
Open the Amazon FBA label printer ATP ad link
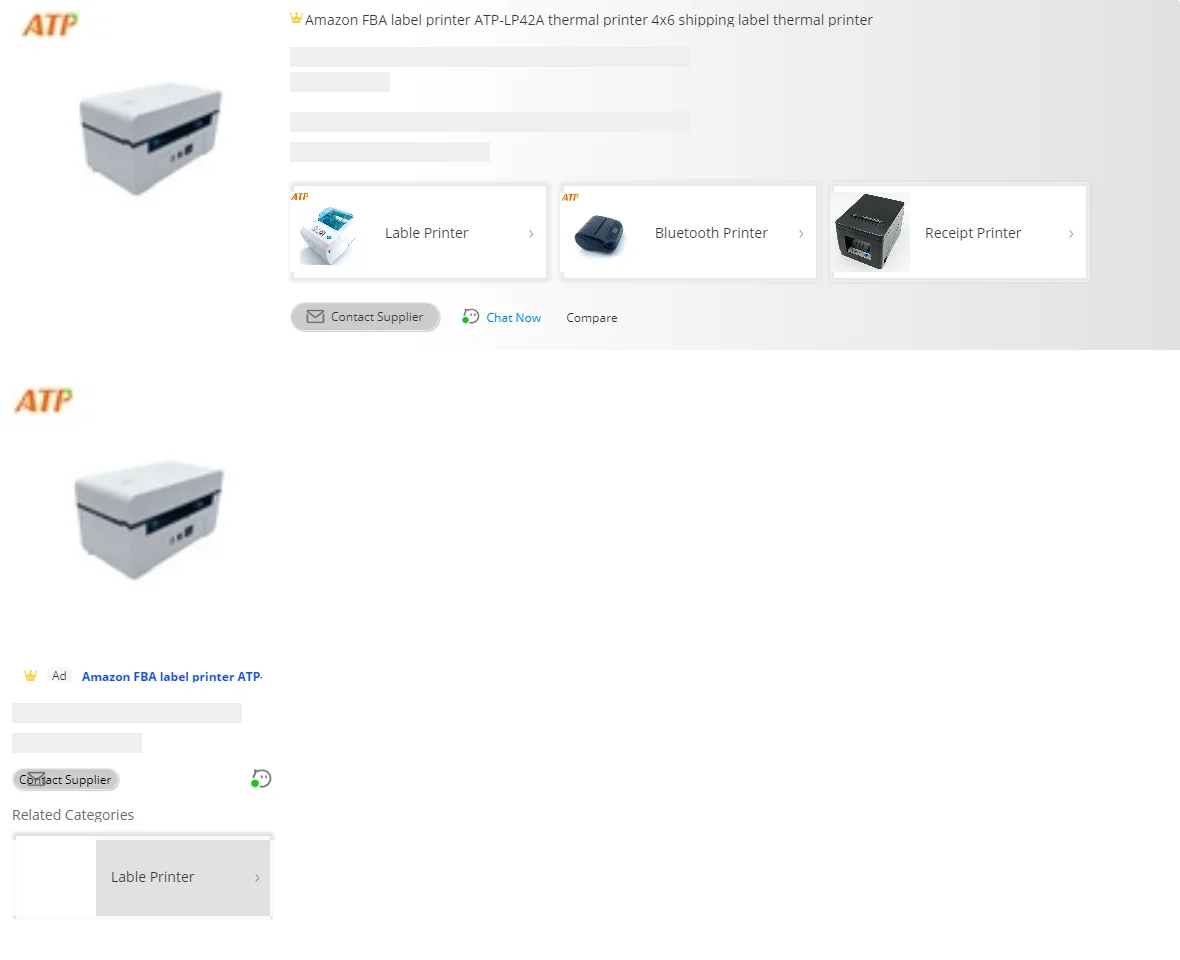point(172,676)
